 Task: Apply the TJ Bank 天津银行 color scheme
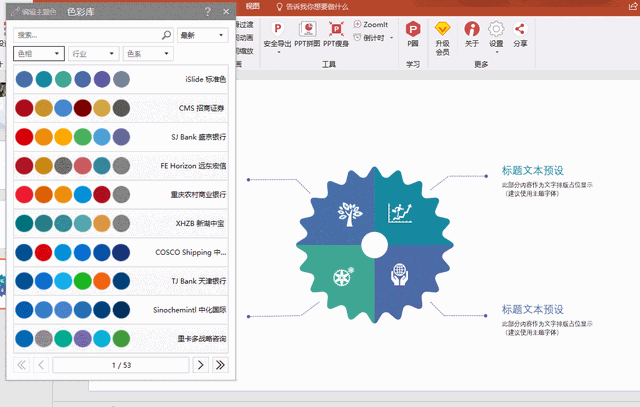point(121,281)
